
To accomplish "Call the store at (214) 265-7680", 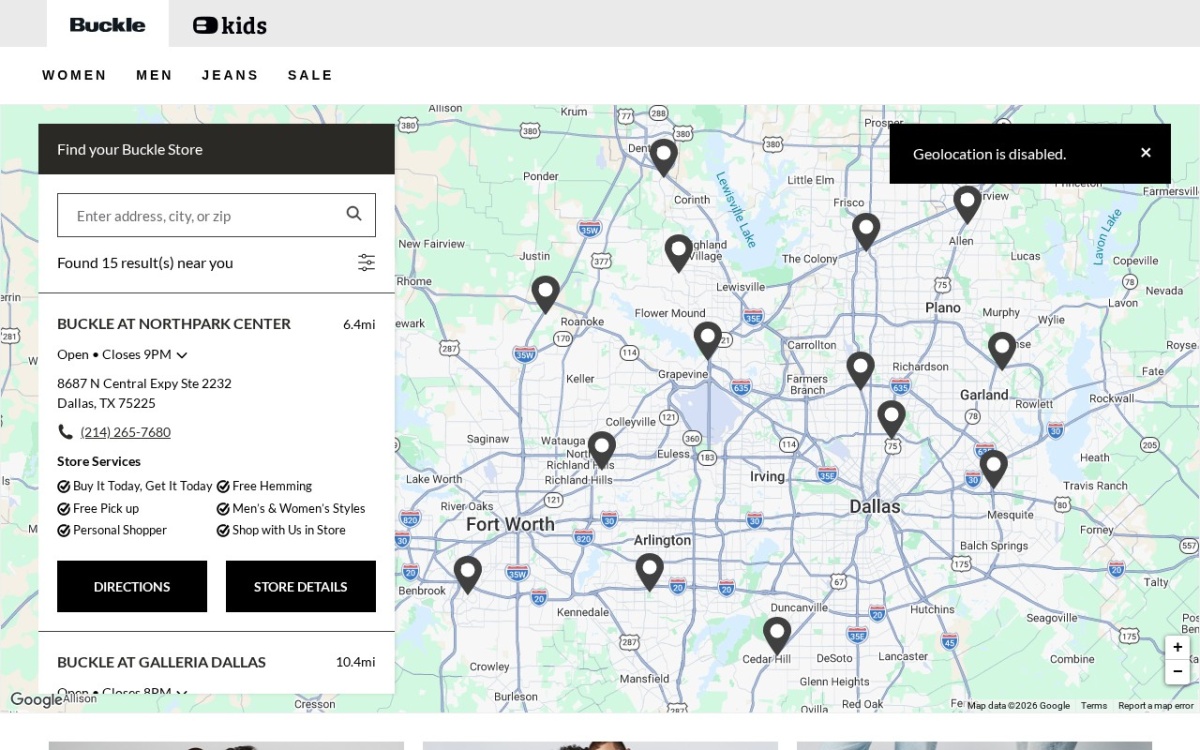I will [x=125, y=432].
